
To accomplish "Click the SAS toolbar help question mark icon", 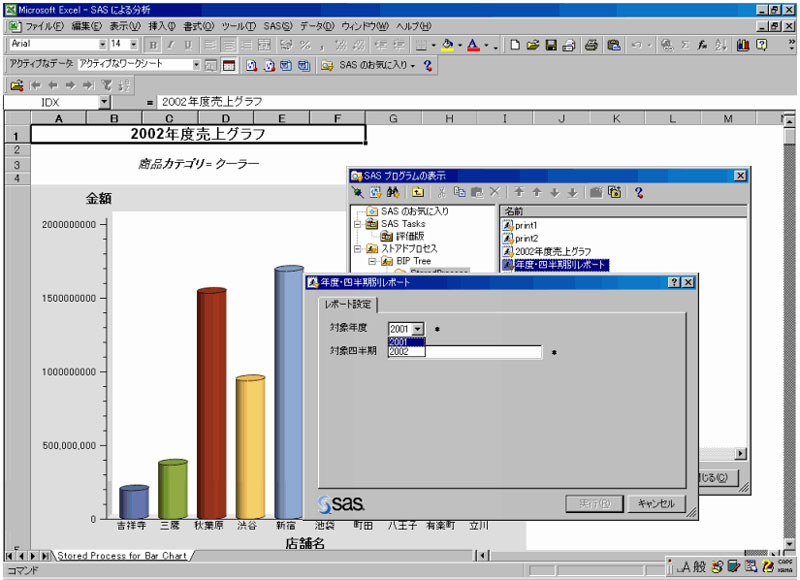I will coord(428,65).
